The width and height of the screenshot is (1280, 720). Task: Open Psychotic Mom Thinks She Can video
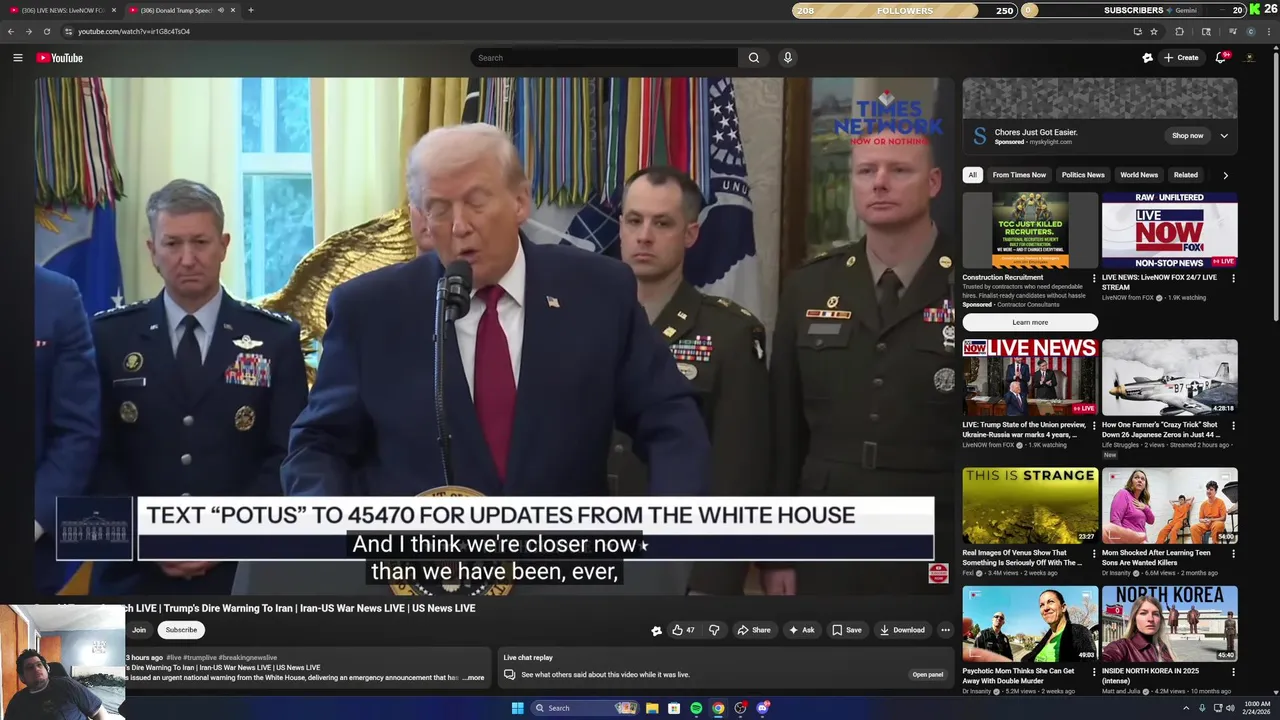tap(1030, 624)
